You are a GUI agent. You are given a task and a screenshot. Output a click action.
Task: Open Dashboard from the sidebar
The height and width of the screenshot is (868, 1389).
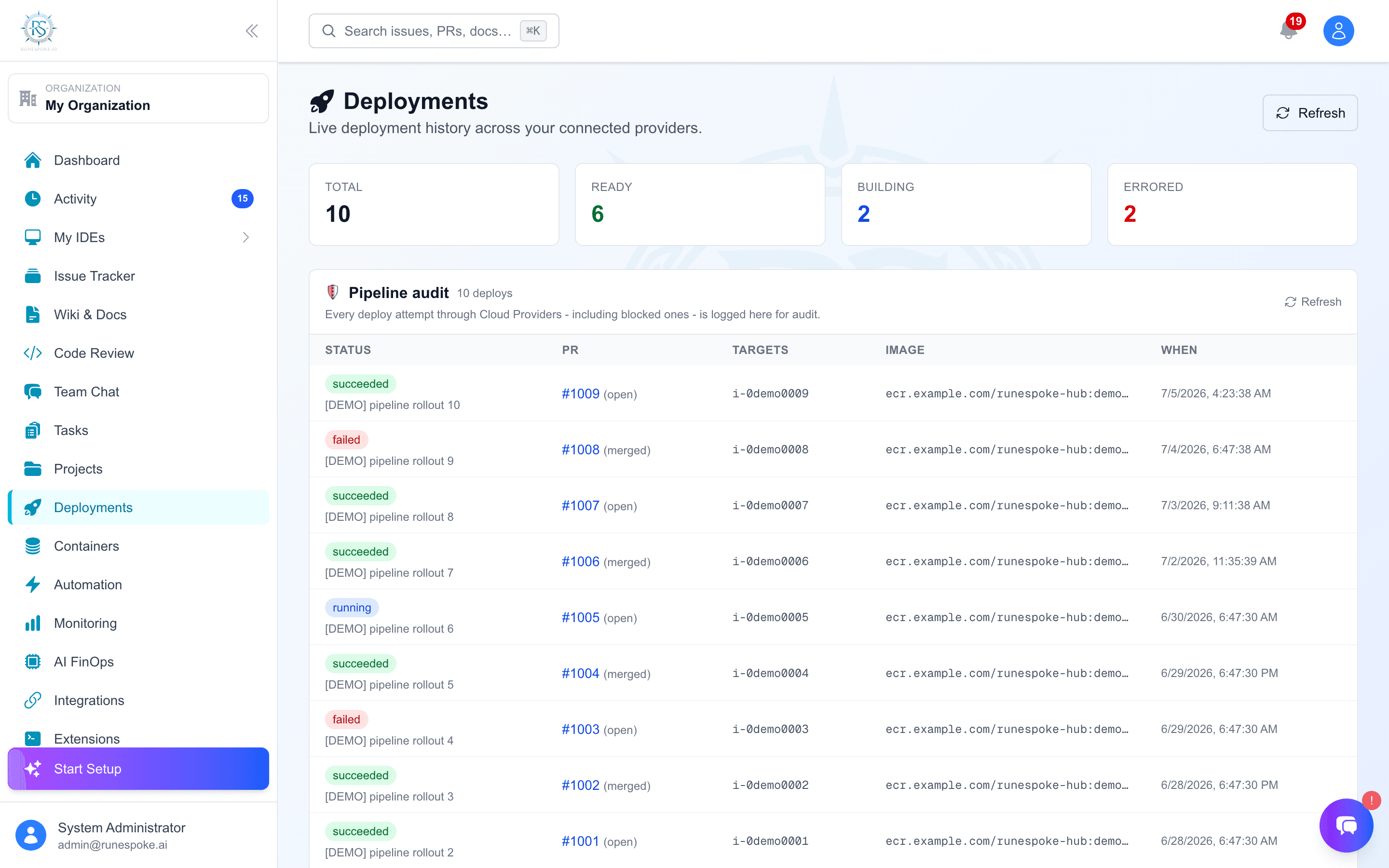click(x=138, y=160)
